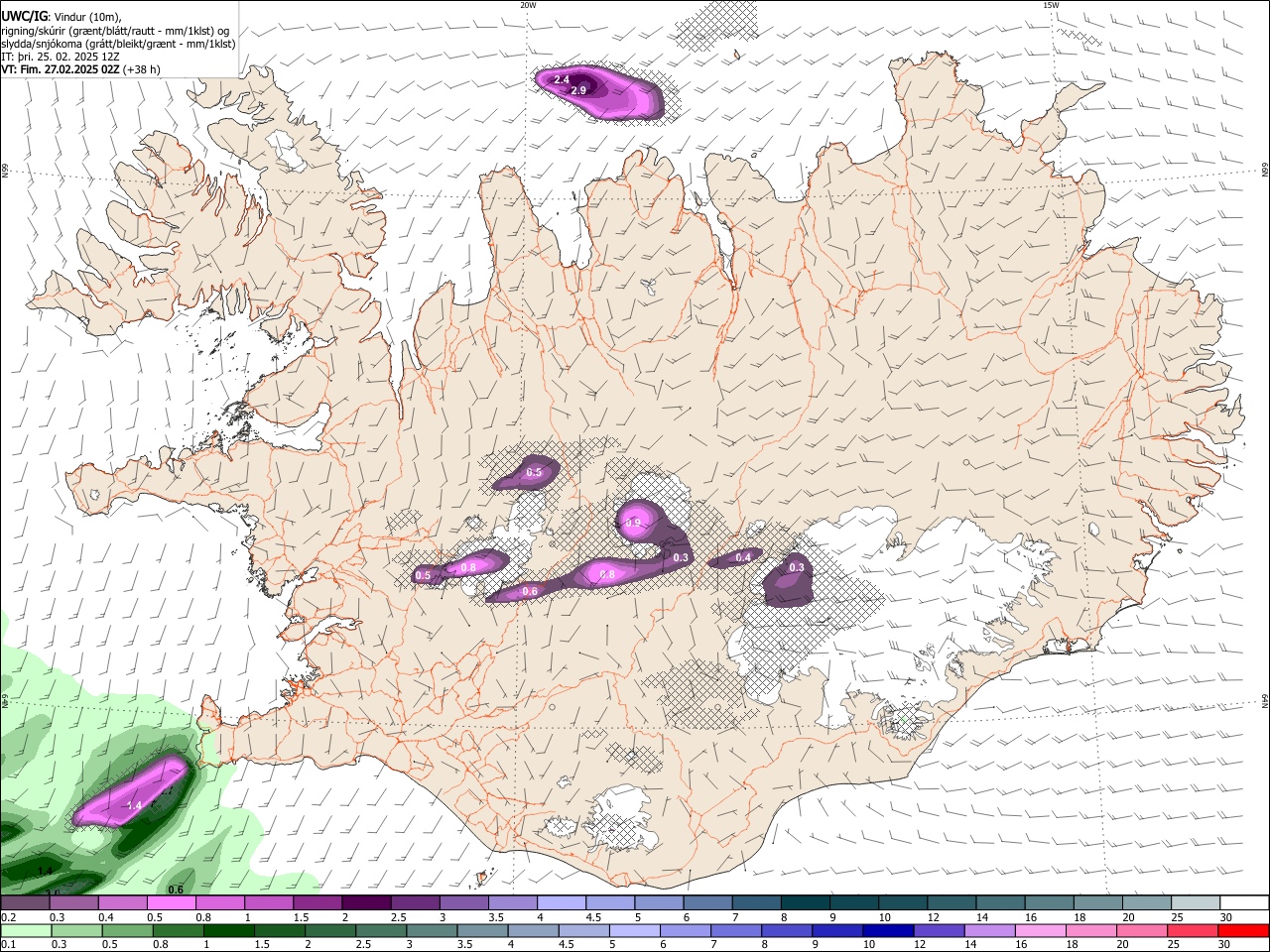The image size is (1270, 952).
Task: Click the 12 label on the purple snow scale
Action: pos(933,917)
